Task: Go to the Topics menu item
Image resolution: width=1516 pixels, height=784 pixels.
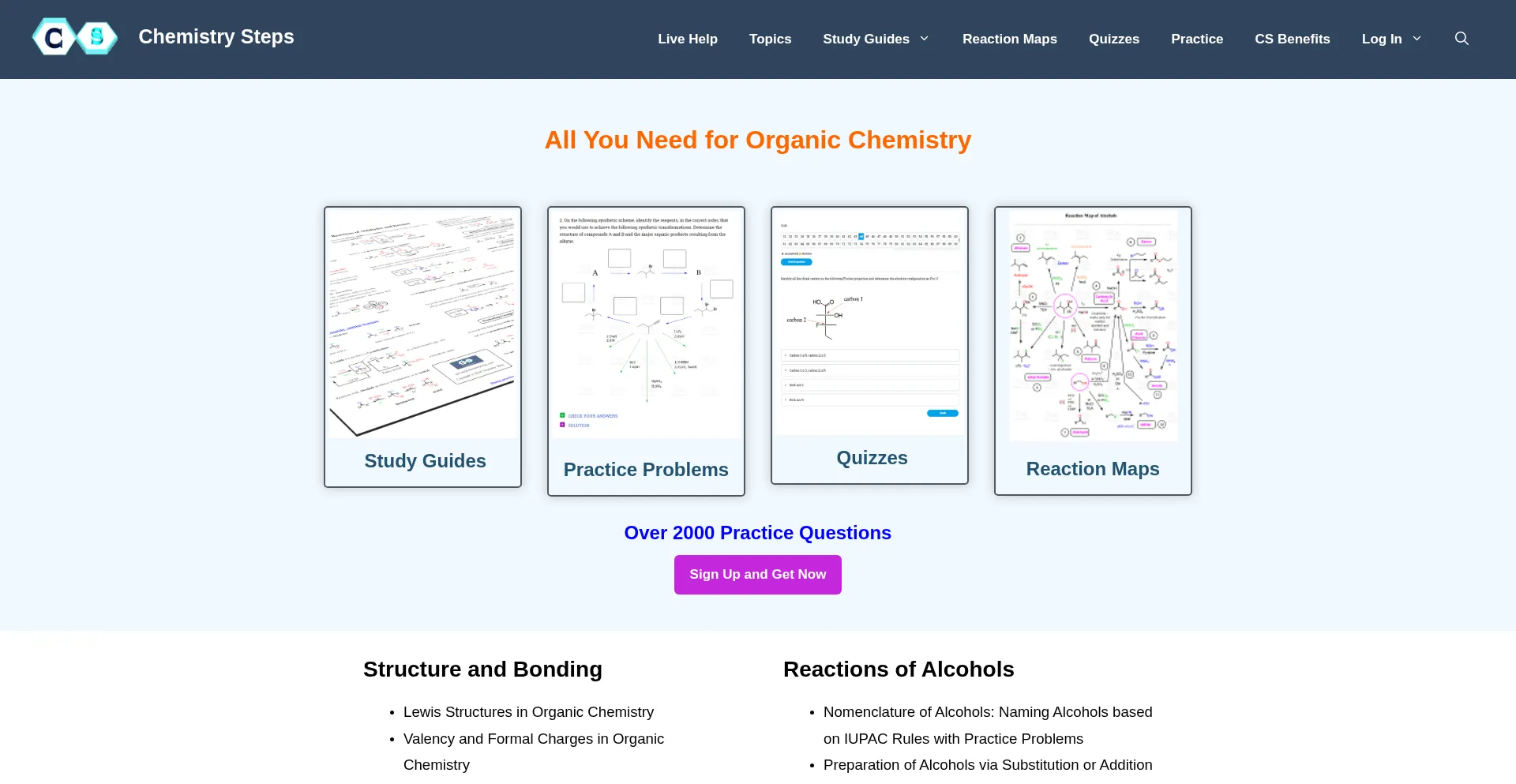Action: point(770,39)
